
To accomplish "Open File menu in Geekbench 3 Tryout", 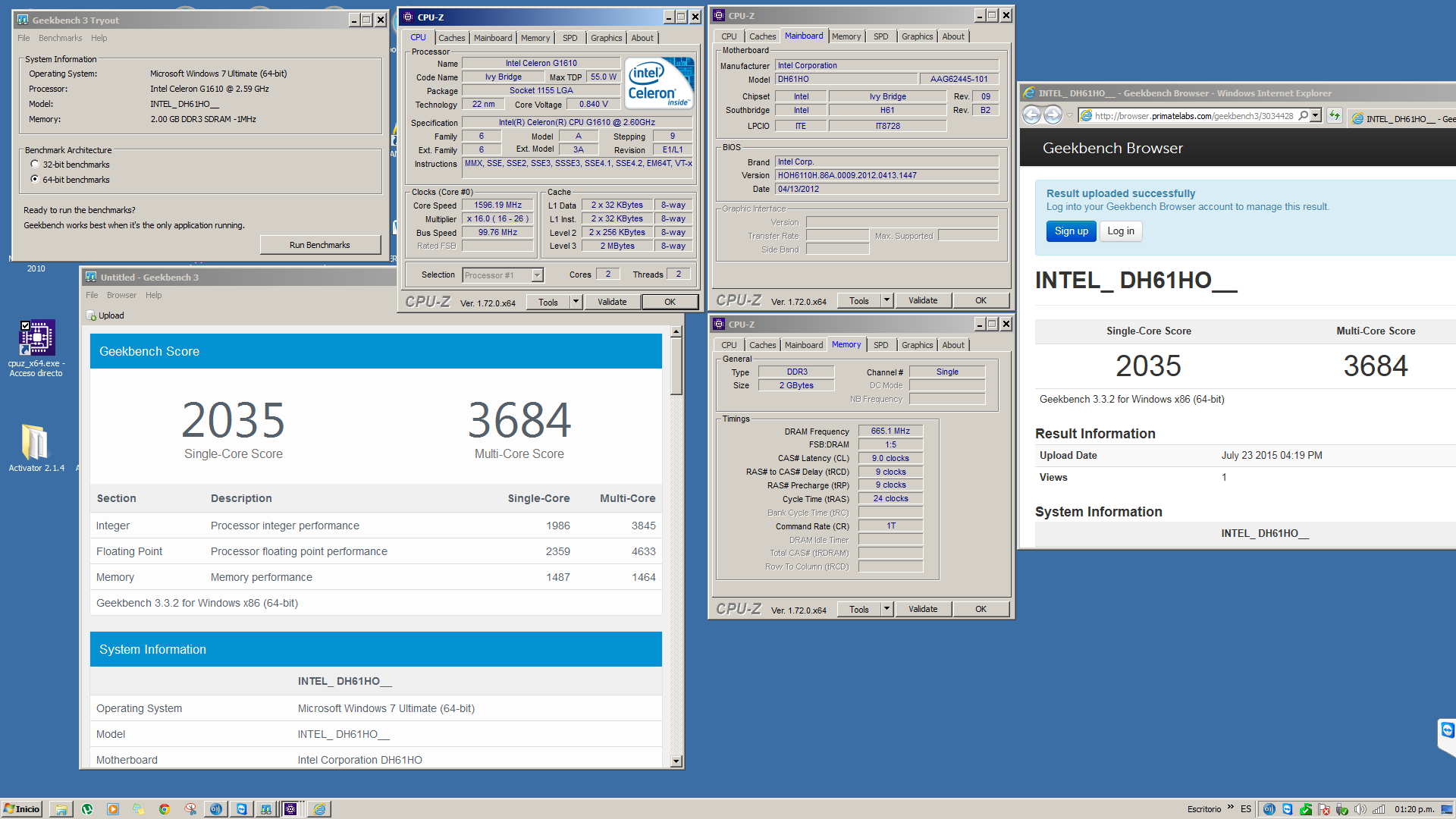I will coord(24,38).
